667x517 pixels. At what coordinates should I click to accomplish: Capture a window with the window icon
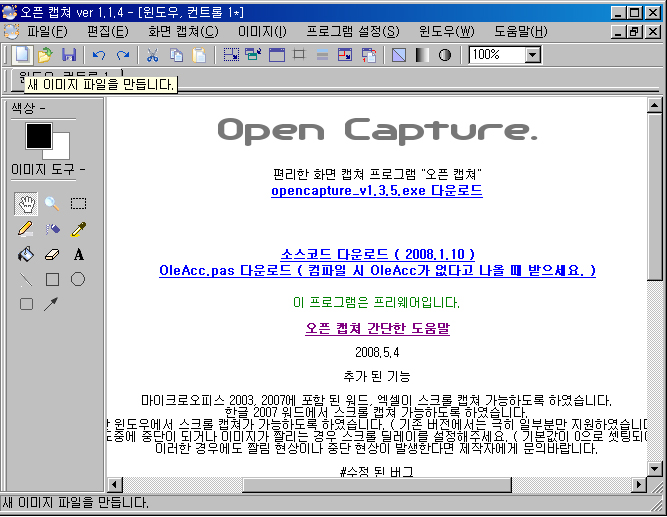coord(277,54)
